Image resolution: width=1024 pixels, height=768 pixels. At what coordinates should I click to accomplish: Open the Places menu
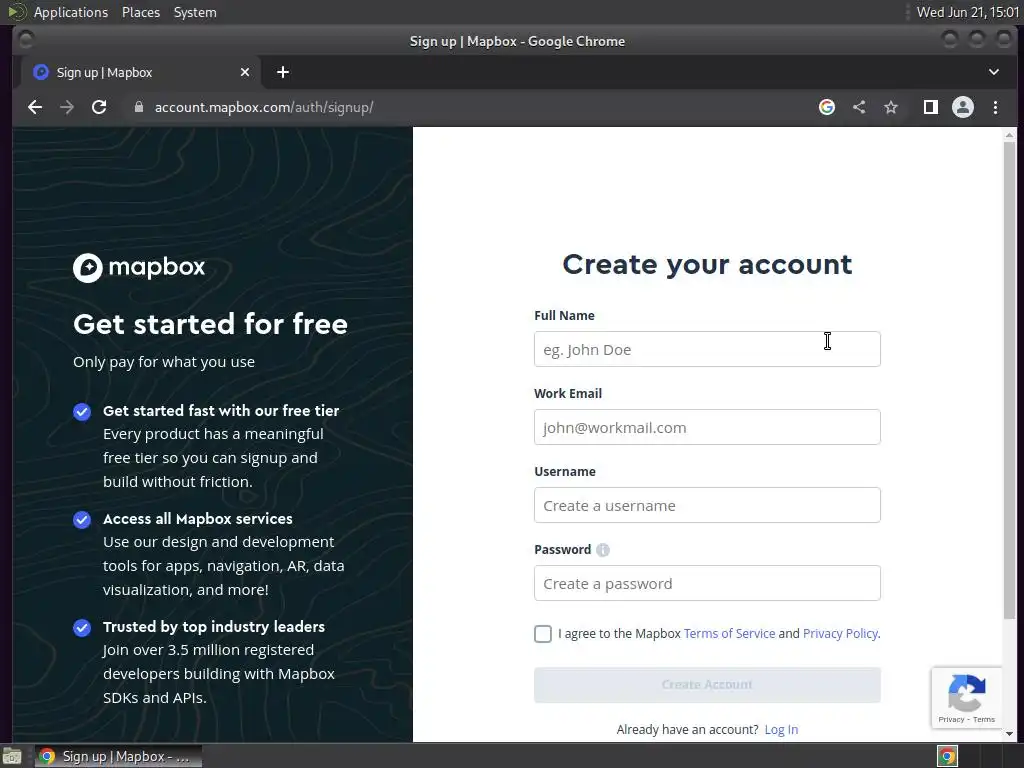(140, 12)
